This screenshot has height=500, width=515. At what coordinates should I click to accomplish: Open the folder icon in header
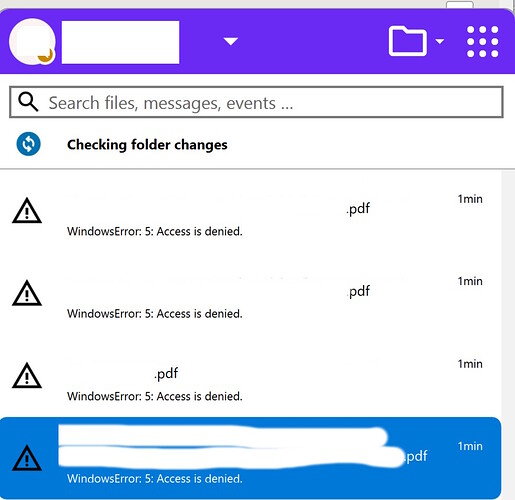coord(407,41)
